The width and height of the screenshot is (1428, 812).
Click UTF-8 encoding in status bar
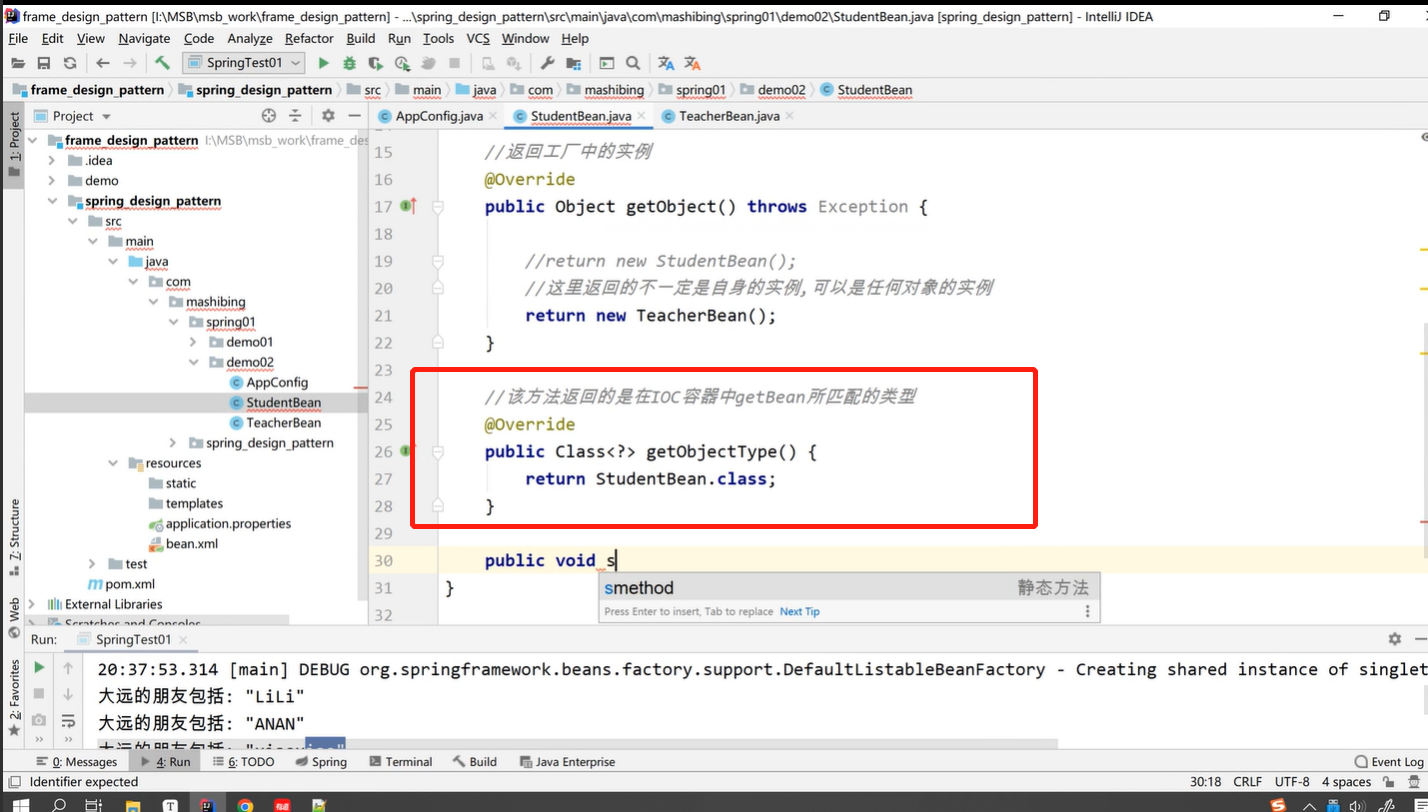[x=1291, y=782]
